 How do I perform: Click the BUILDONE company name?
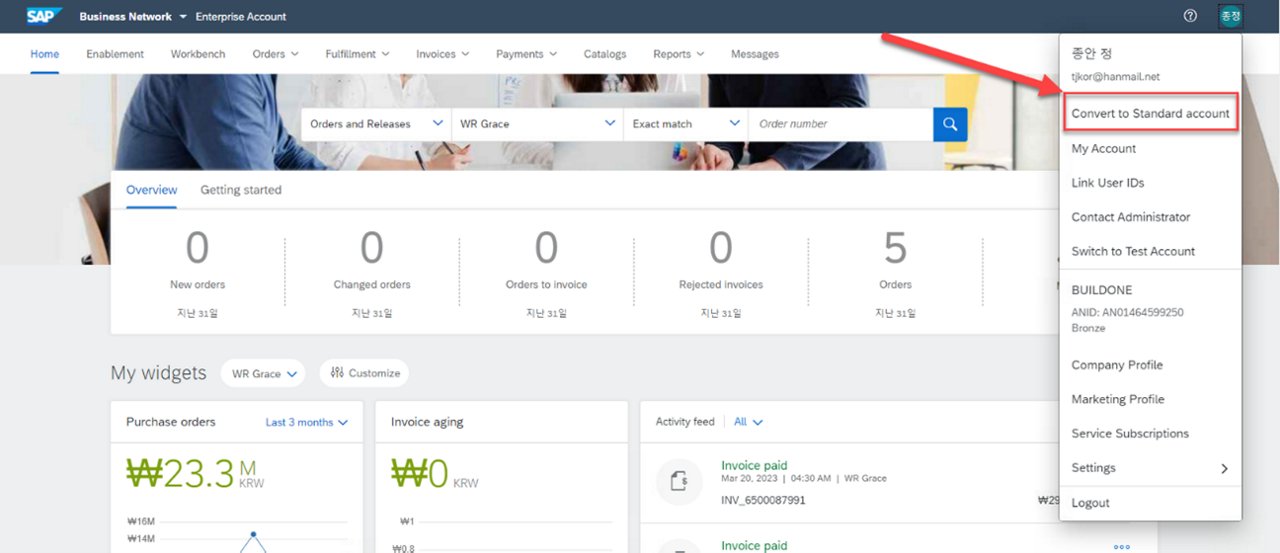point(1102,290)
